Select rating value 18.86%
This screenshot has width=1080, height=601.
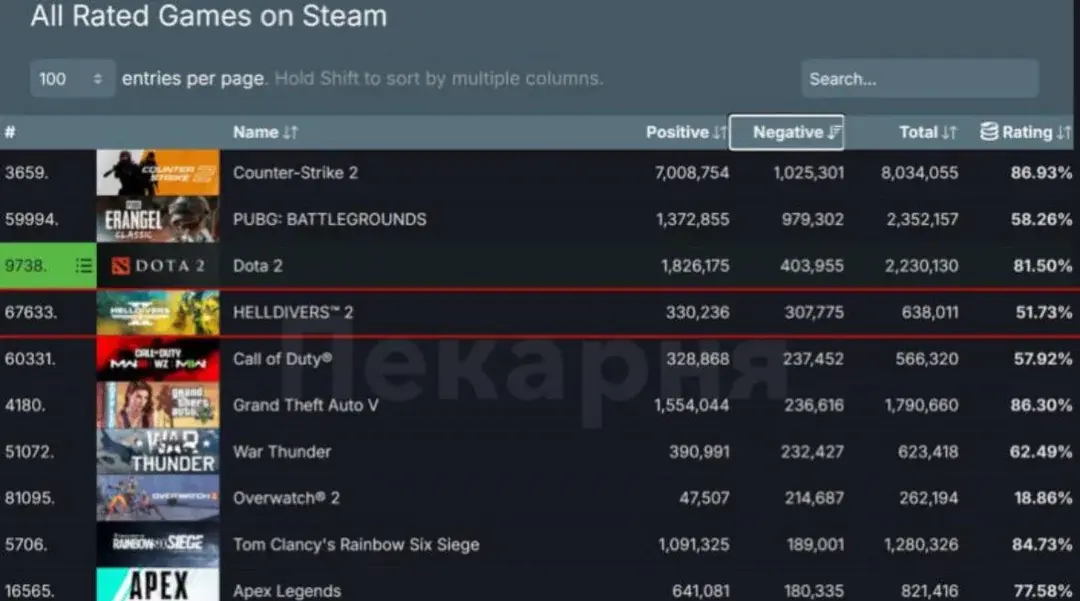tap(1043, 498)
